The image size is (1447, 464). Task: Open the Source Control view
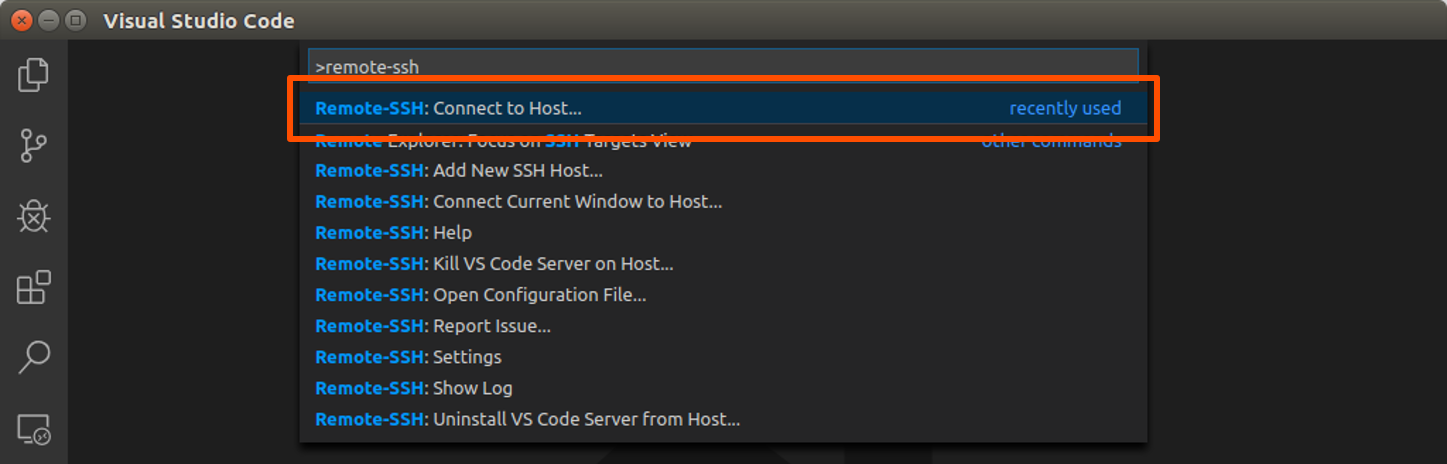pyautogui.click(x=33, y=145)
